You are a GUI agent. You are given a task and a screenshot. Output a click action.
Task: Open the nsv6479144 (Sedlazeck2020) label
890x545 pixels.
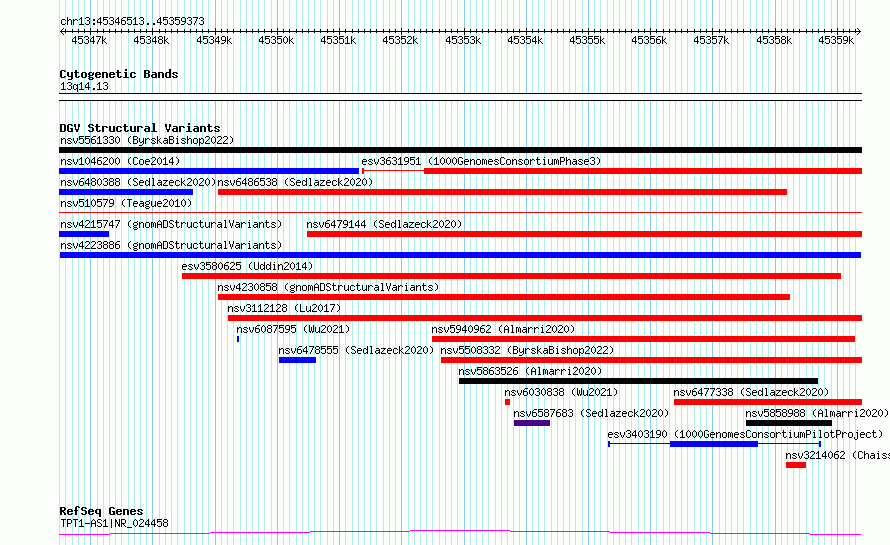point(384,224)
